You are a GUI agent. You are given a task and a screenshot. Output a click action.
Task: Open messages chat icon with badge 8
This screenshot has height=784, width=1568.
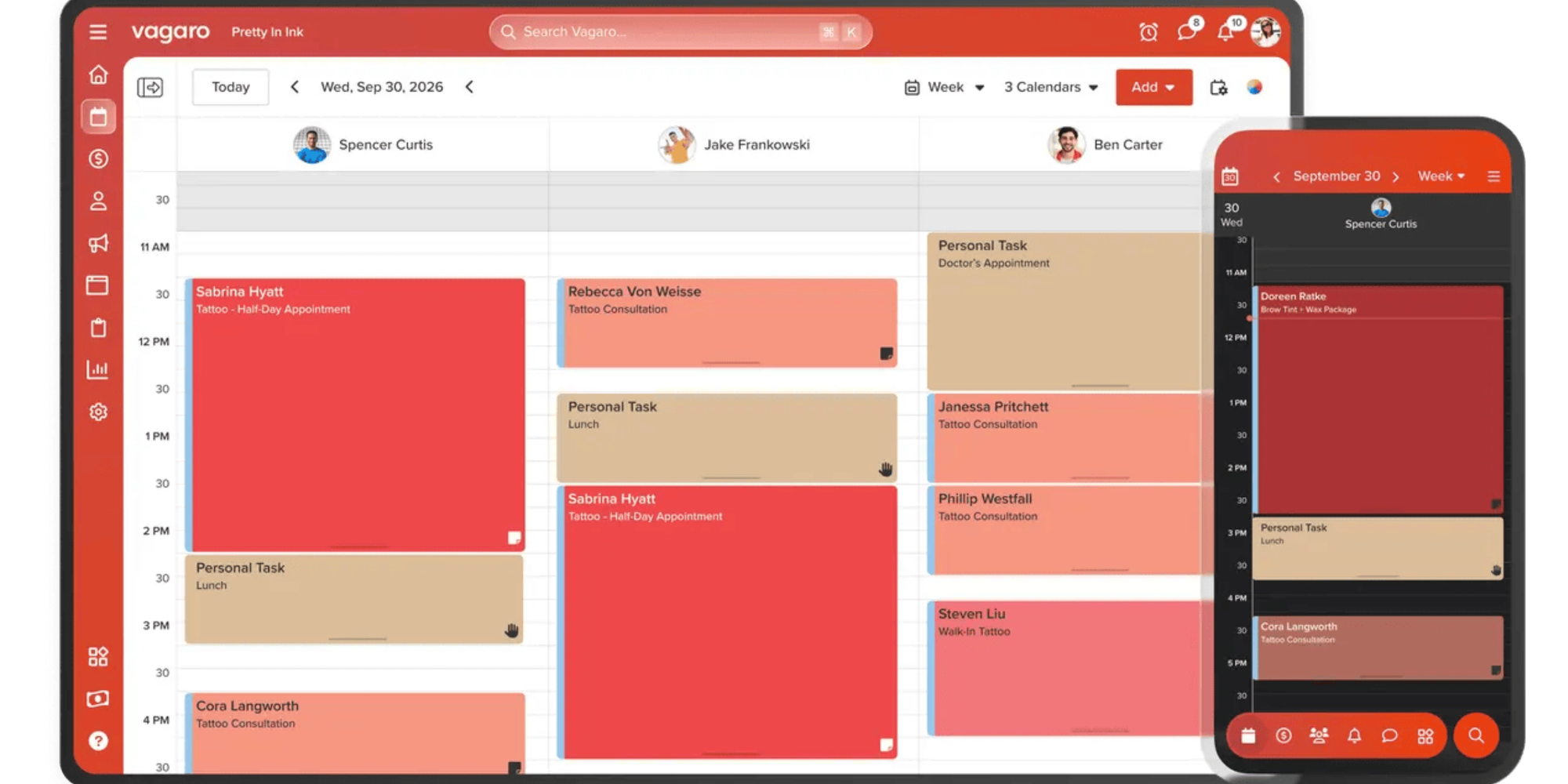click(1186, 32)
